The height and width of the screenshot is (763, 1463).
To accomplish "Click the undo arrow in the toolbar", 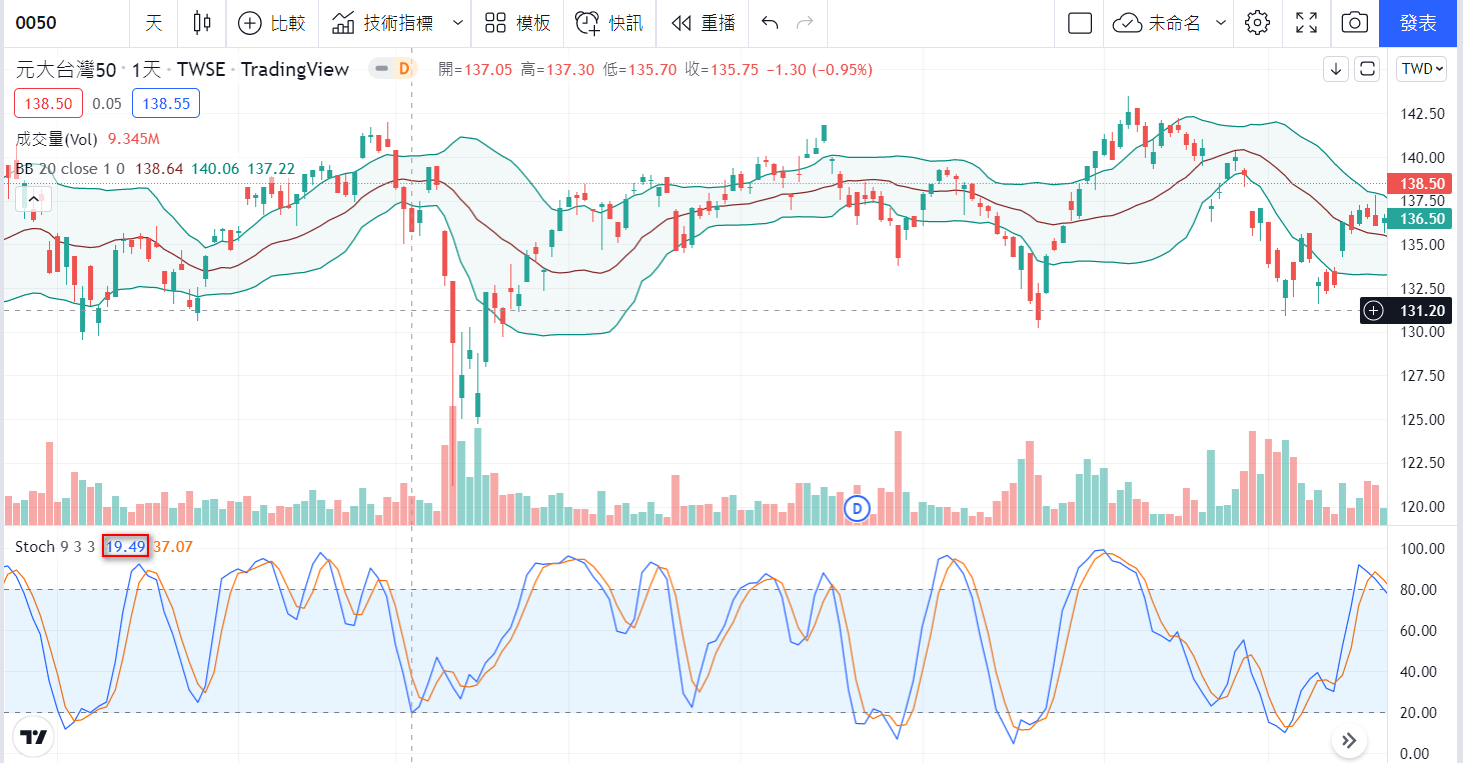I will tap(769, 23).
